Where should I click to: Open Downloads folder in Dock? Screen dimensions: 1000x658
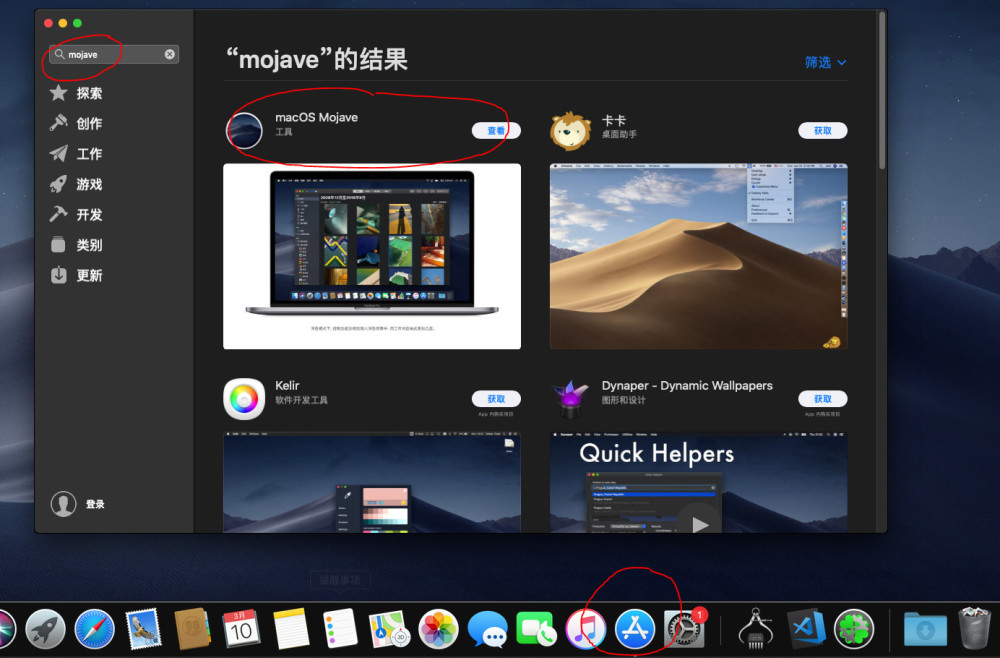click(x=925, y=629)
